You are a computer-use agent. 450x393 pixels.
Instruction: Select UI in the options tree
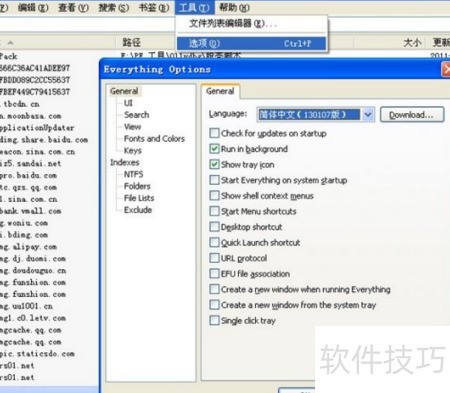pyautogui.click(x=128, y=103)
